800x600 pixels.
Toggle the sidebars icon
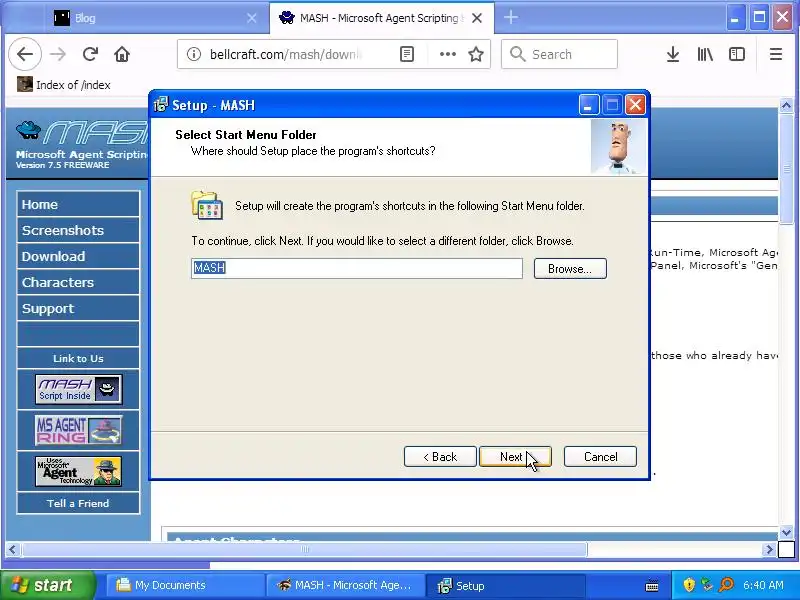pos(737,54)
